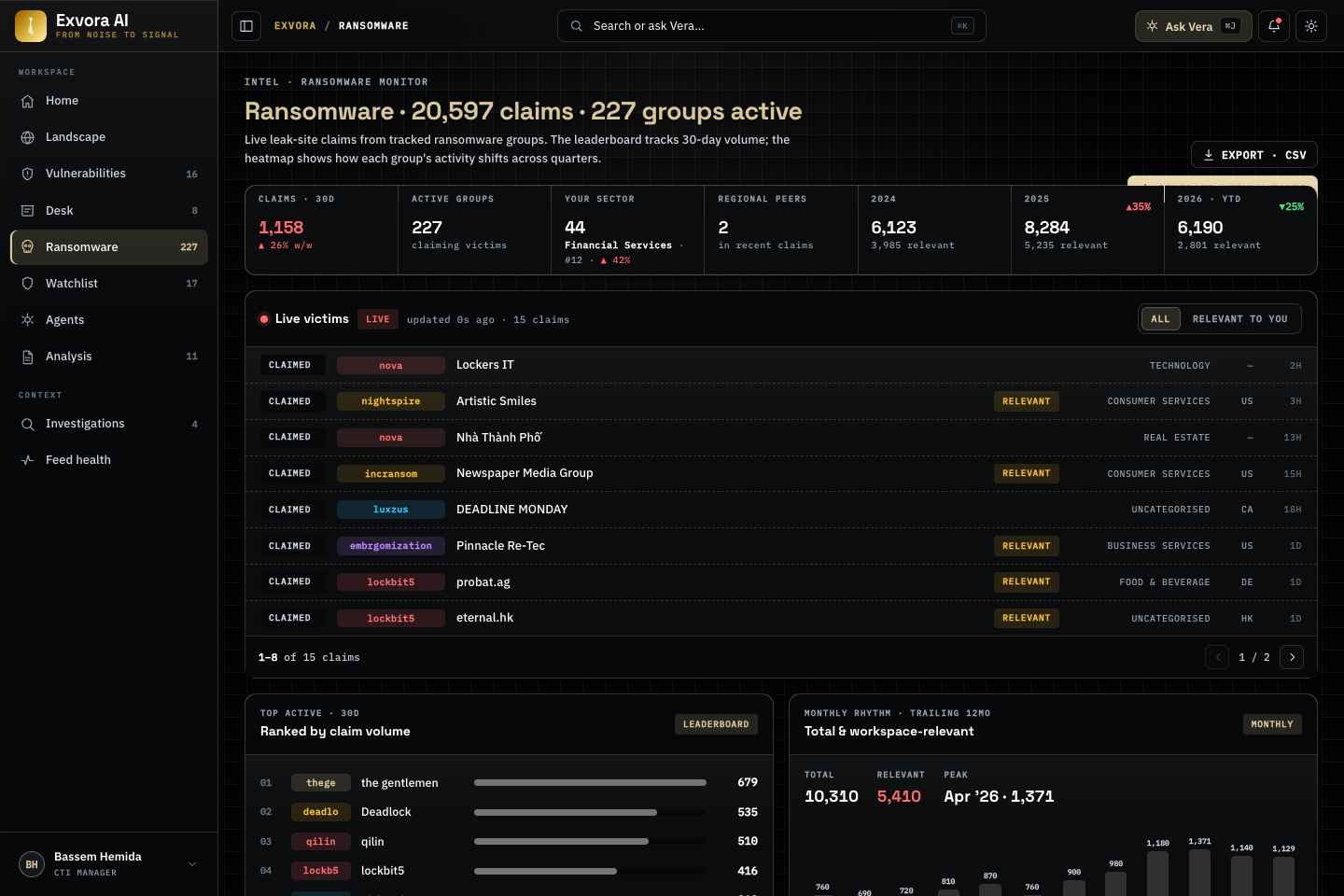
Task: Click the incransom group tag
Action: (391, 473)
